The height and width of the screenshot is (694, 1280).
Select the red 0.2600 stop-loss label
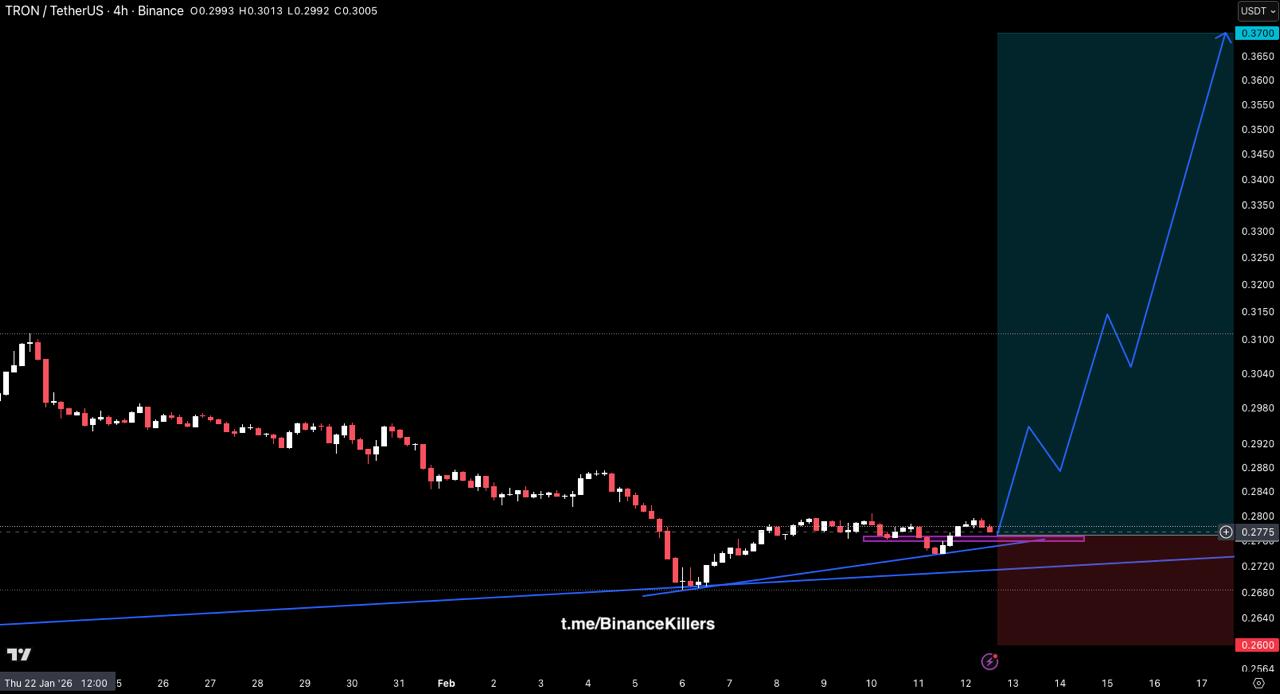[x=1257, y=645]
